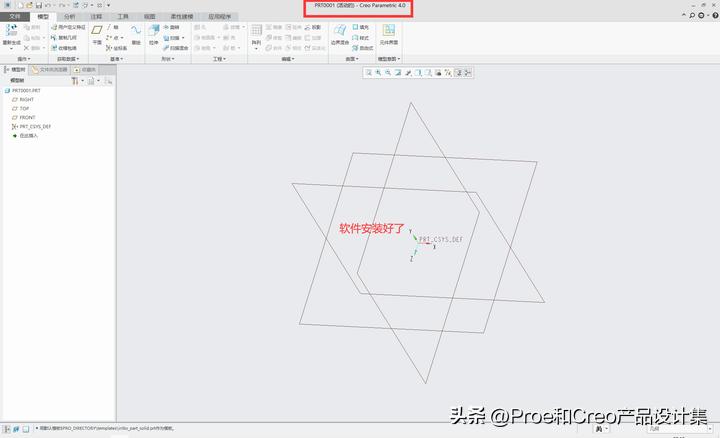Viewport: 720px width, 438px height.
Task: Select the 扫描 (Sweep) tool
Action: 172,38
